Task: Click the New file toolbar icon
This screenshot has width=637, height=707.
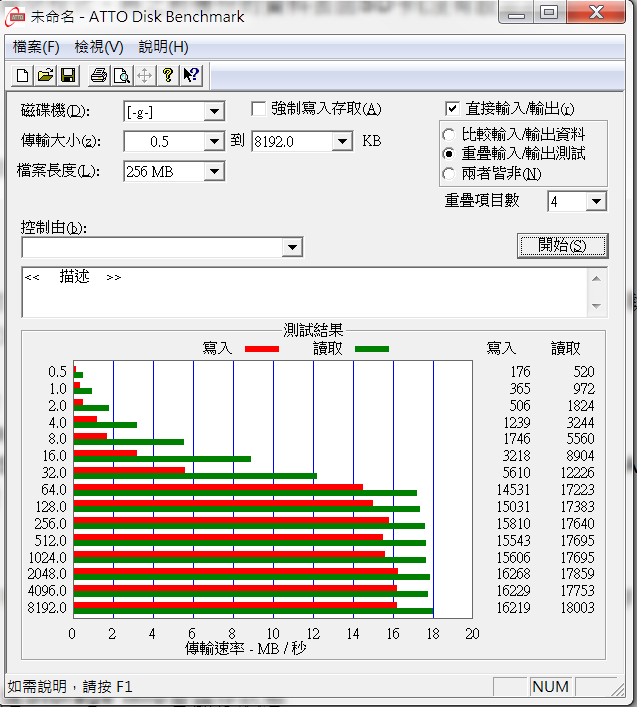Action: [x=23, y=75]
